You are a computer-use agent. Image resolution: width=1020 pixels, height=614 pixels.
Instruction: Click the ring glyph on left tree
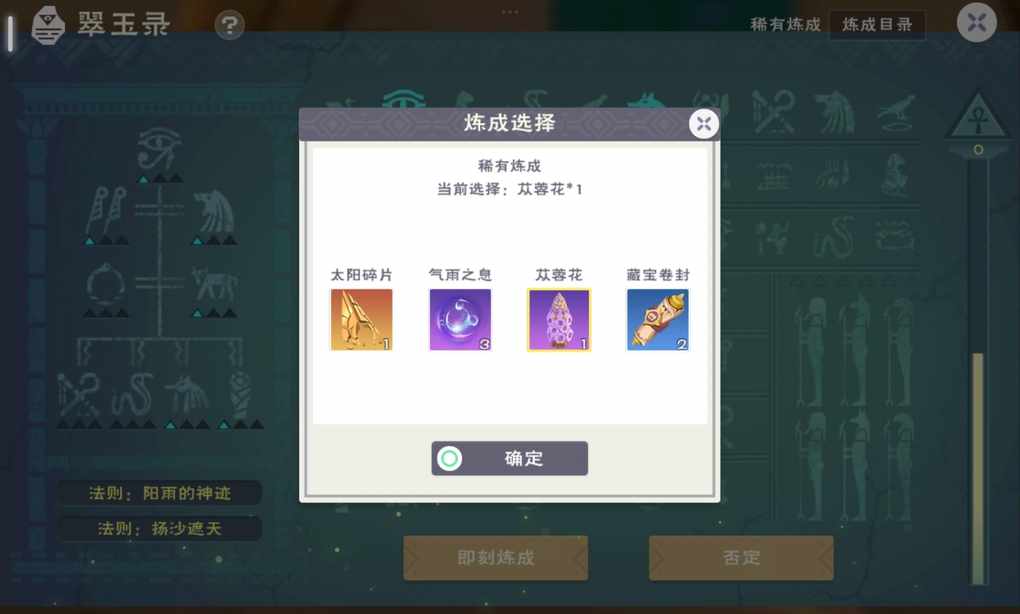[105, 285]
